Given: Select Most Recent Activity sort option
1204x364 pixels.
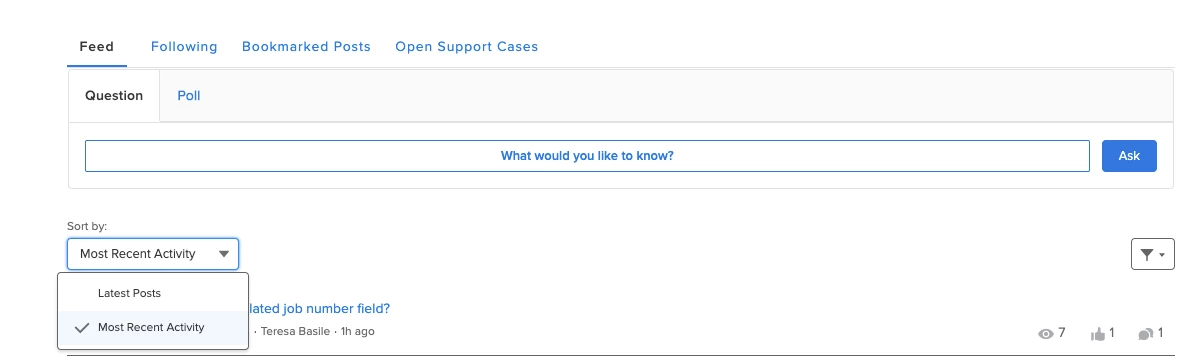Looking at the screenshot, I should point(153,328).
